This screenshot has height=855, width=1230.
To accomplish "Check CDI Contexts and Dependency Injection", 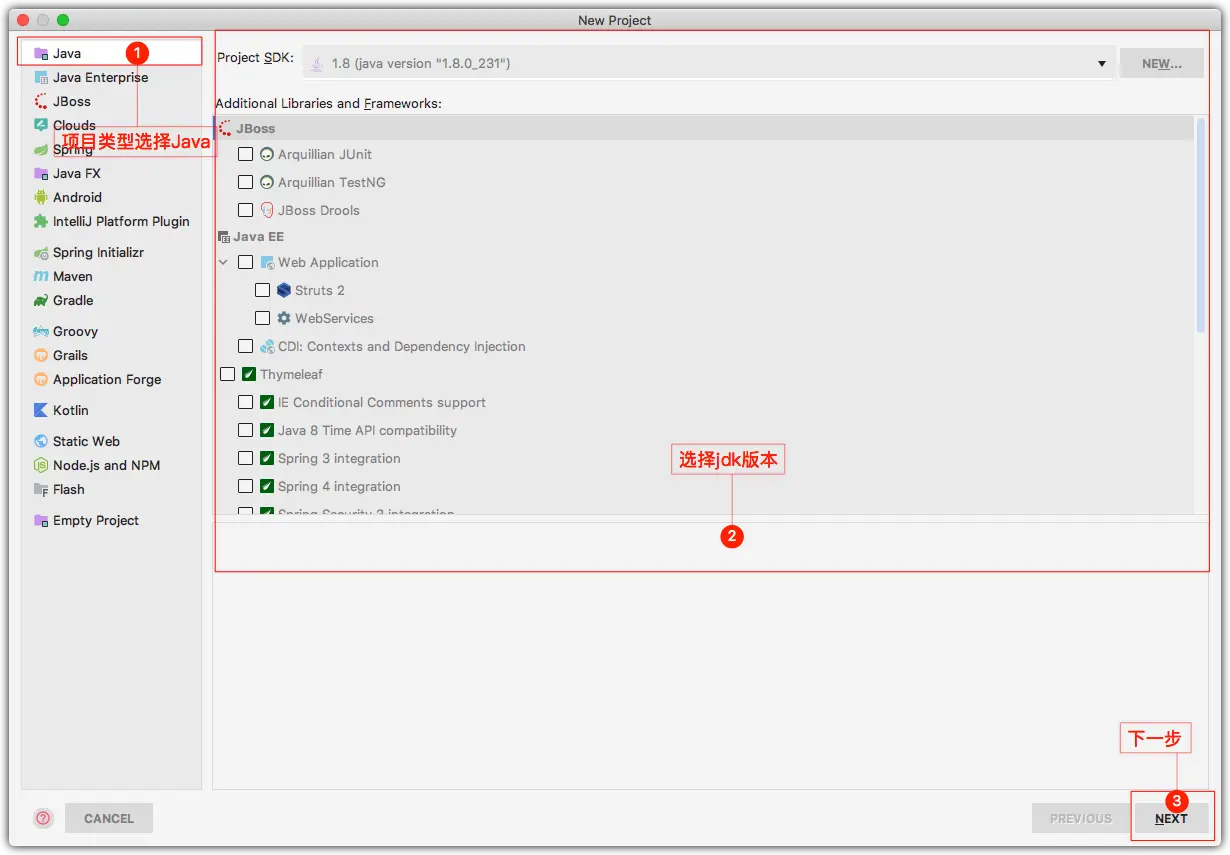I will click(246, 346).
